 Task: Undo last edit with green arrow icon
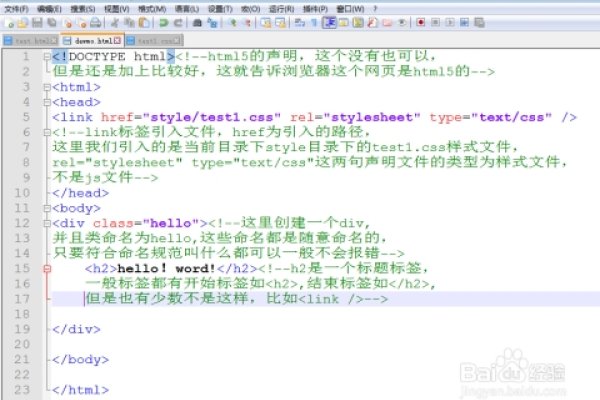pos(163,23)
